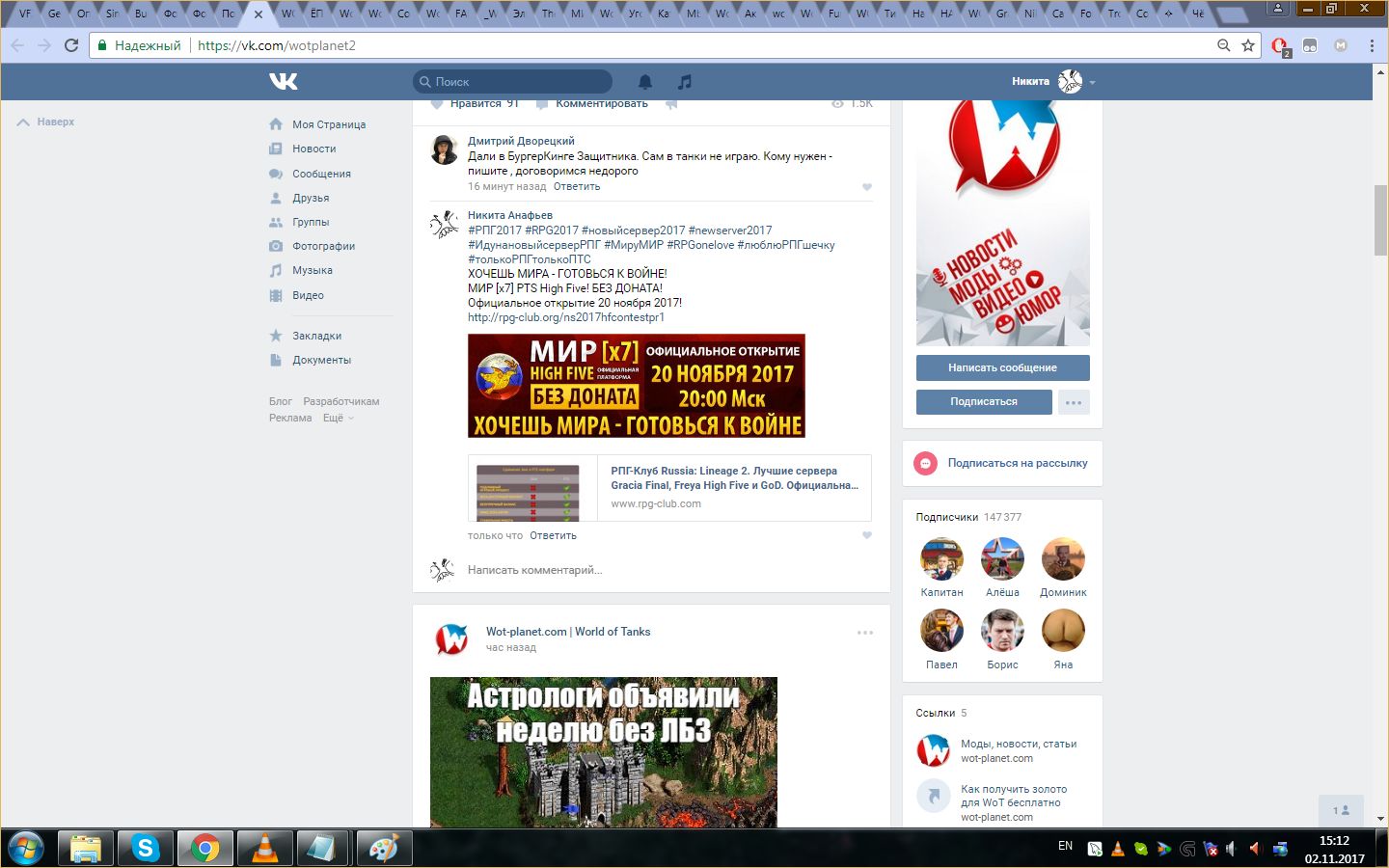Like Никита Анафьев's comment heart icon
The height and width of the screenshot is (868, 1389).
tap(867, 535)
